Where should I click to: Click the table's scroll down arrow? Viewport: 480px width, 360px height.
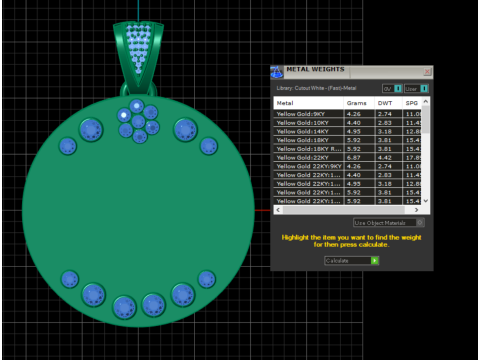pos(426,201)
